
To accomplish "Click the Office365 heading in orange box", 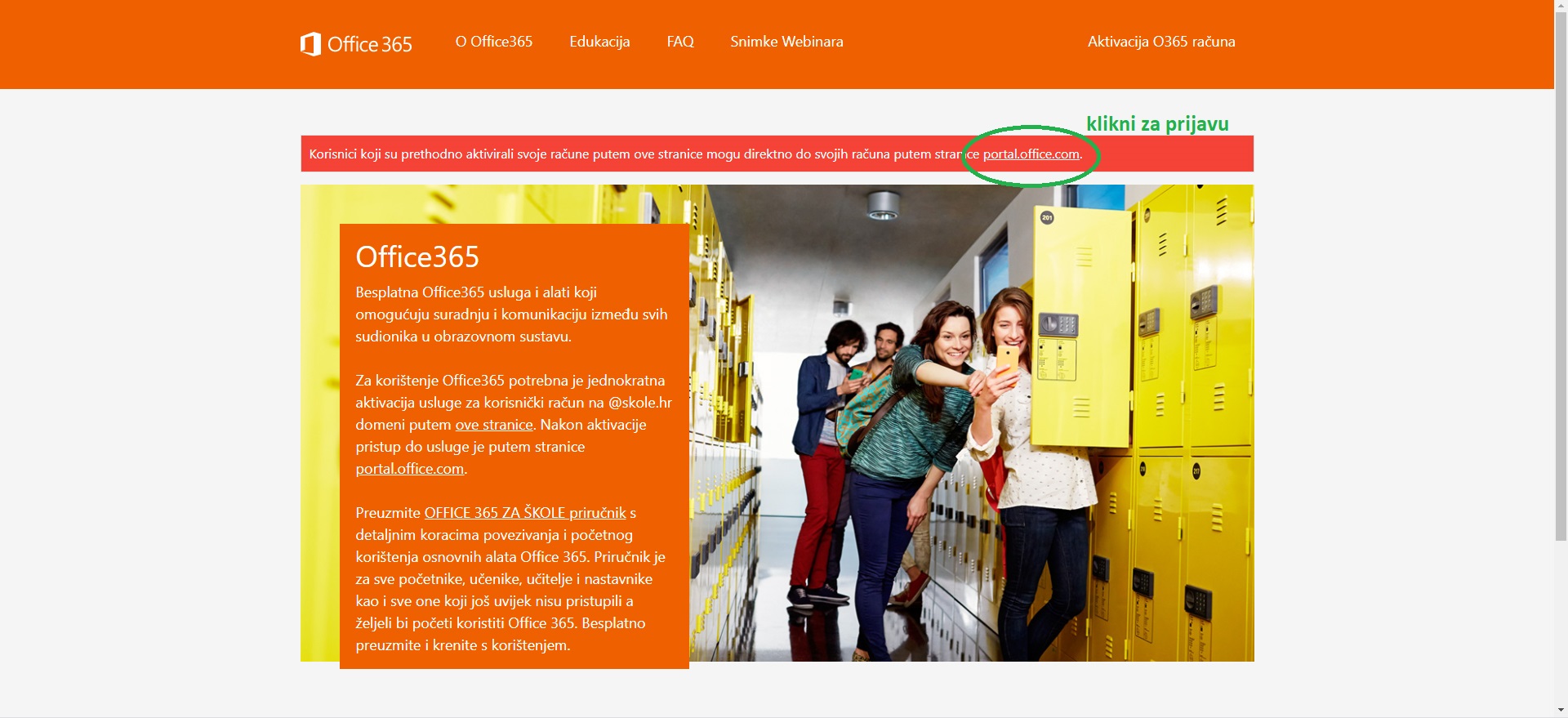I will [x=417, y=256].
